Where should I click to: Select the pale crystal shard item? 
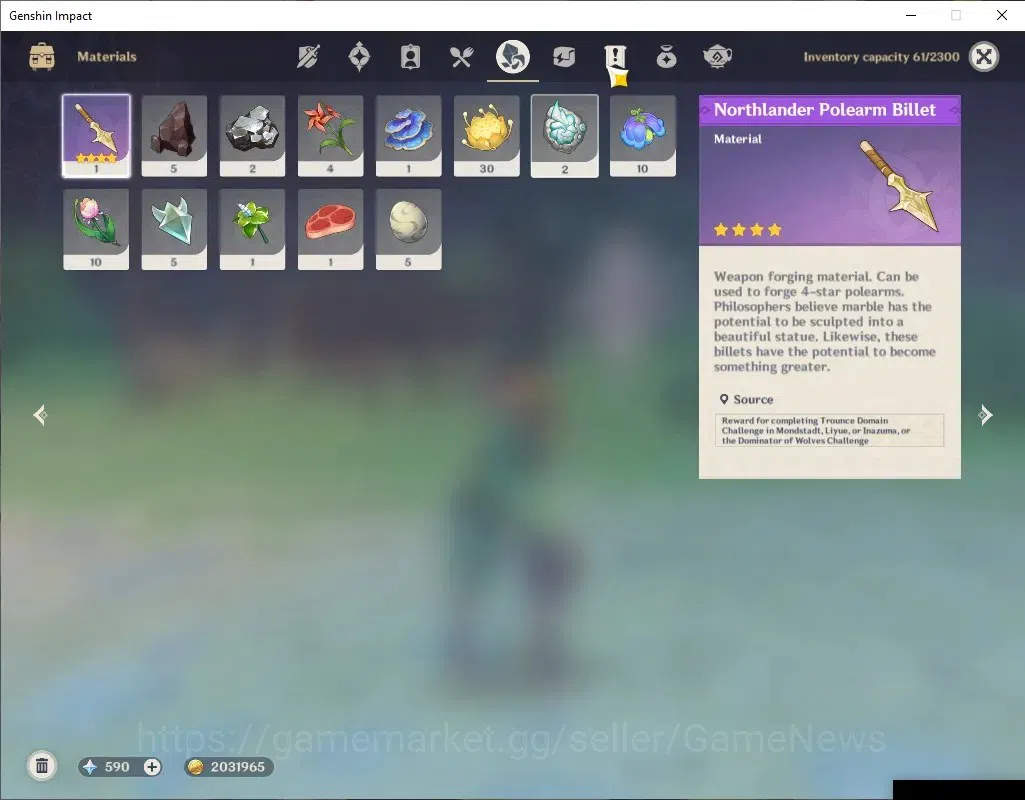coord(174,229)
